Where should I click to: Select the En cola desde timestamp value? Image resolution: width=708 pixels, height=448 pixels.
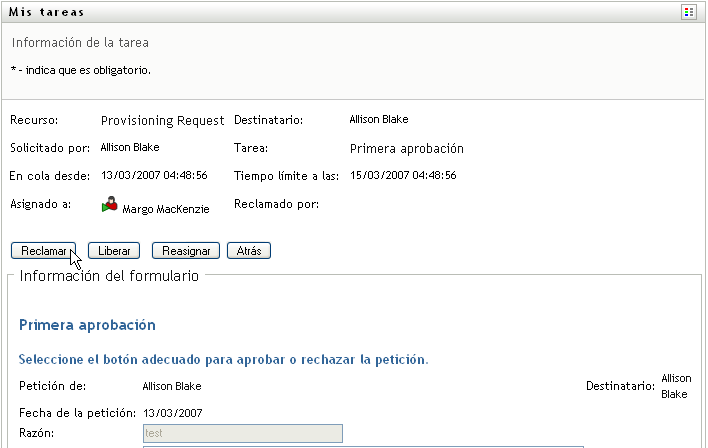coord(154,175)
